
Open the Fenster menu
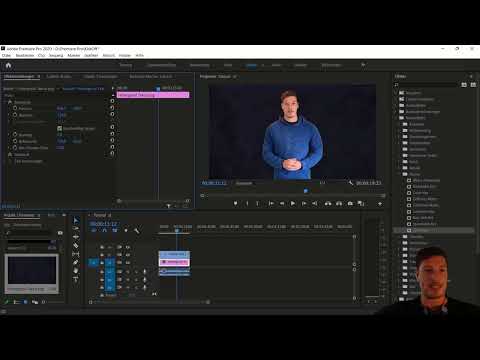click(125, 55)
